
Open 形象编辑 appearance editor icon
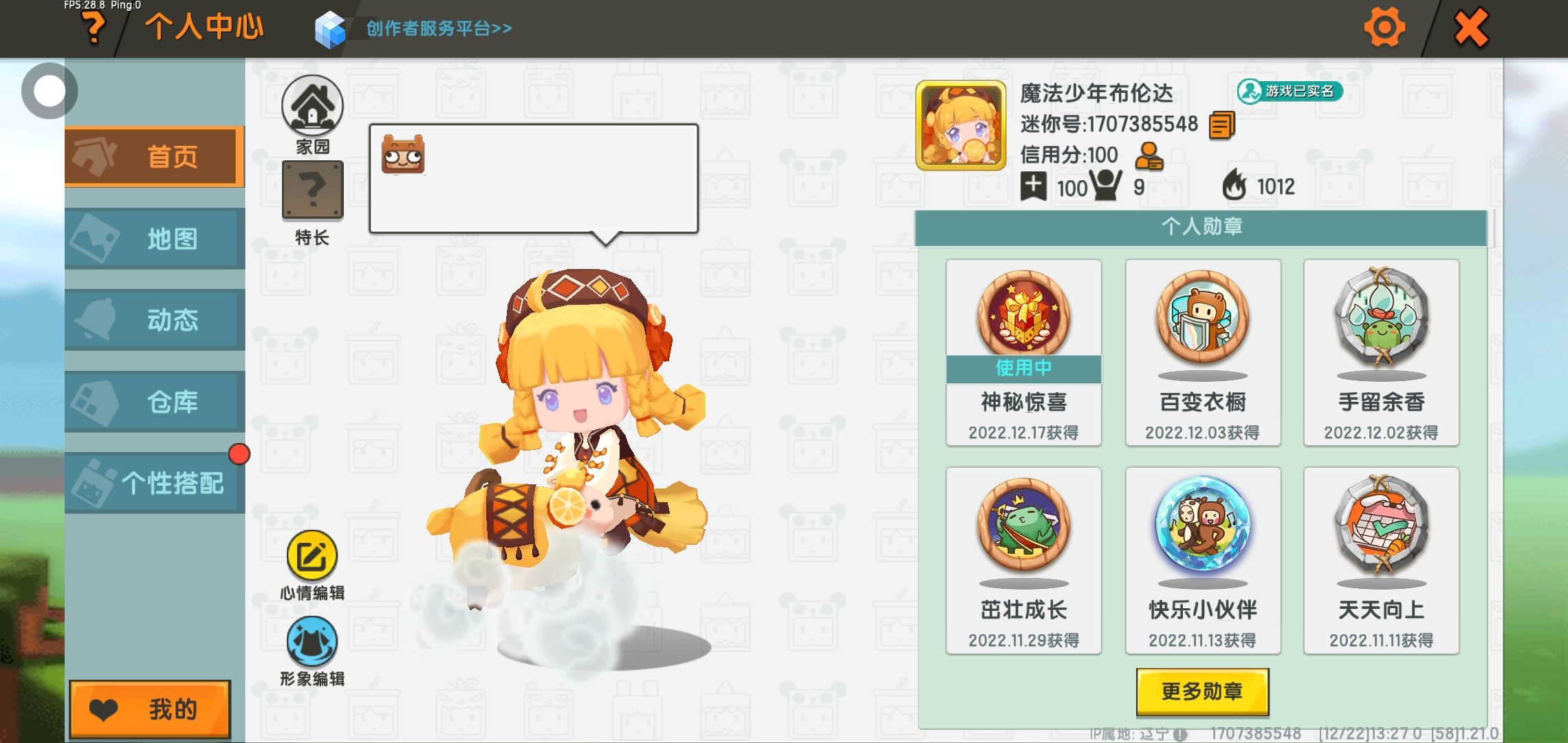(312, 642)
